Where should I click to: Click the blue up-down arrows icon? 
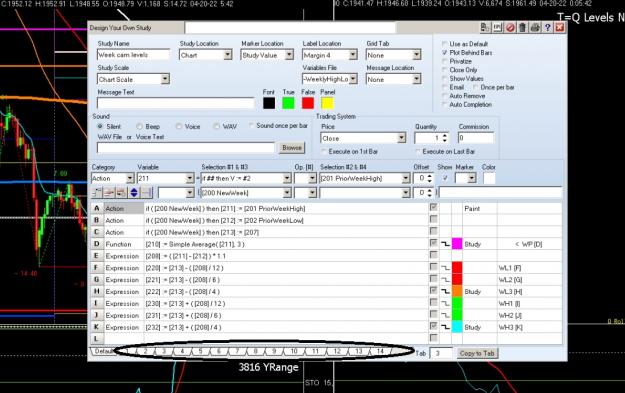(x=134, y=193)
